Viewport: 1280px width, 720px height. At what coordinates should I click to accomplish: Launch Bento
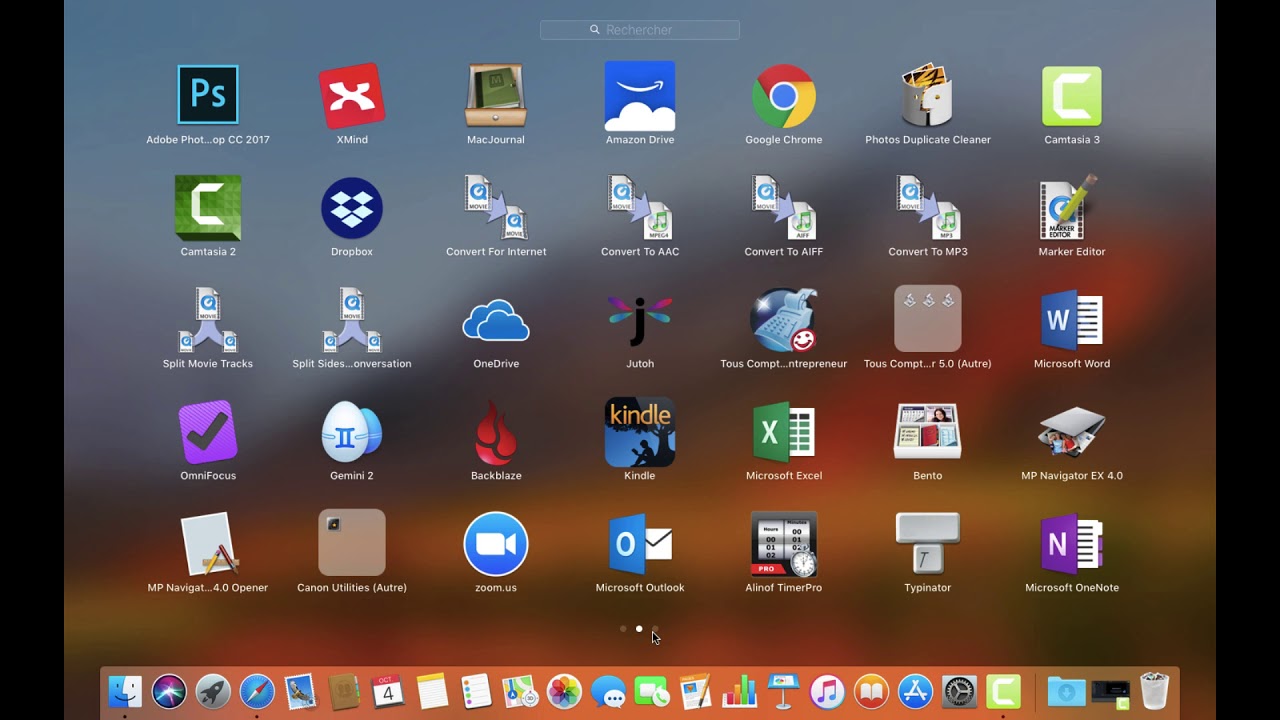pyautogui.click(x=928, y=431)
